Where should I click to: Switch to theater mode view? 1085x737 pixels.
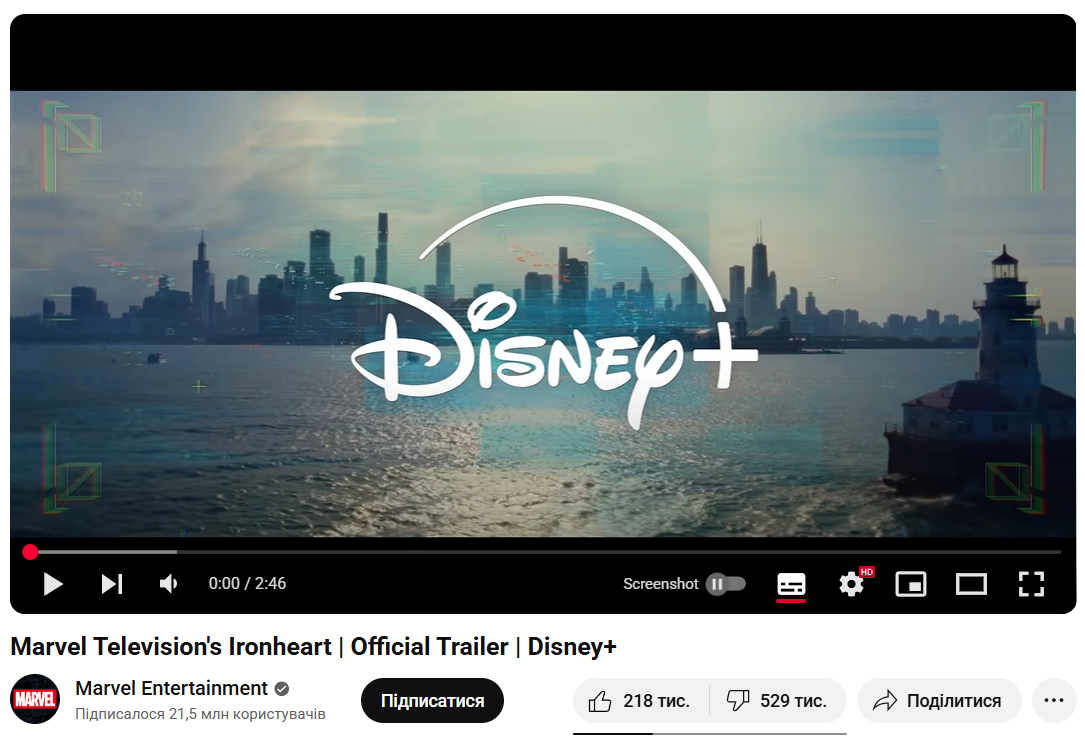coord(971,584)
